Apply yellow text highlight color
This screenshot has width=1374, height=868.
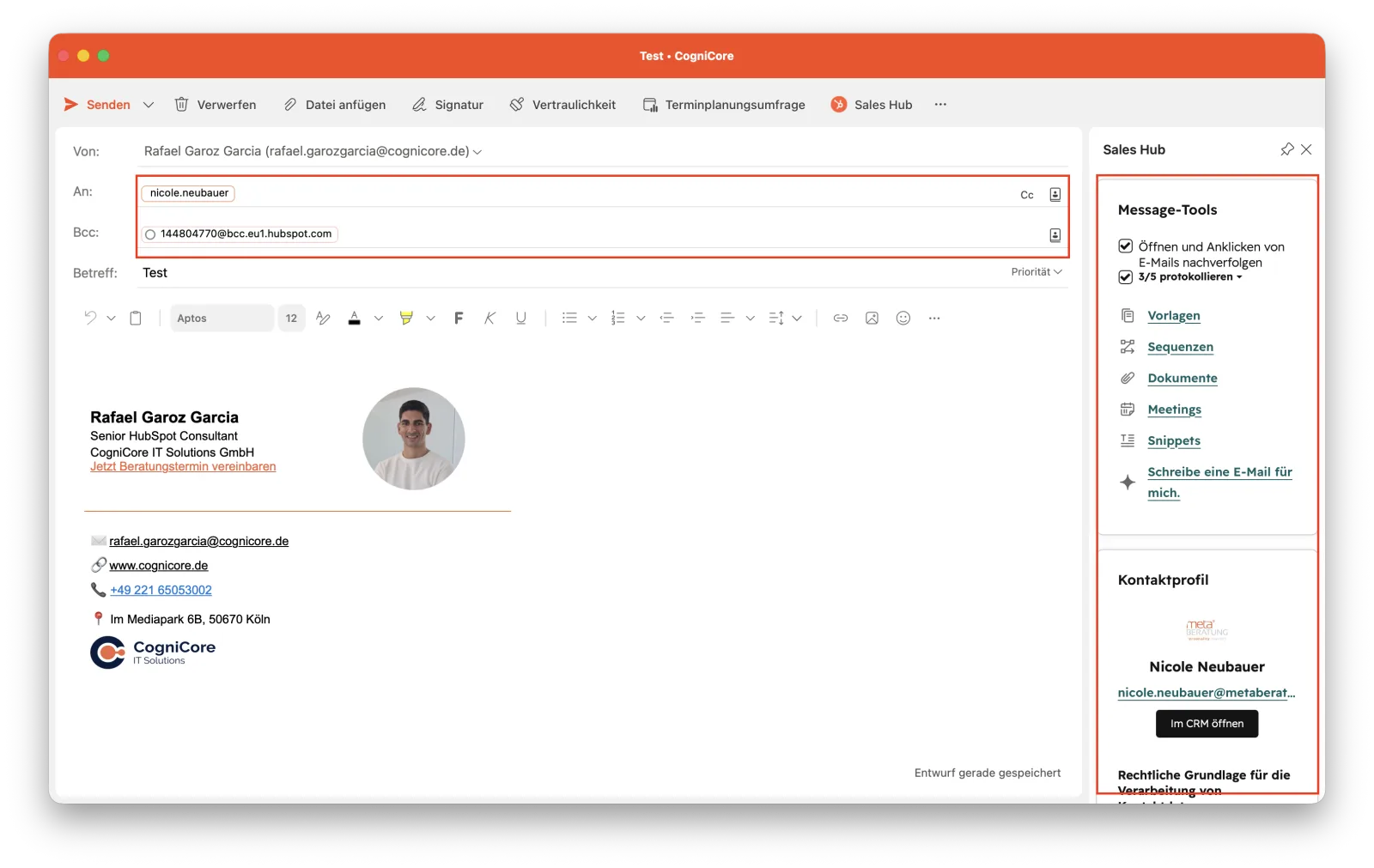pos(406,319)
